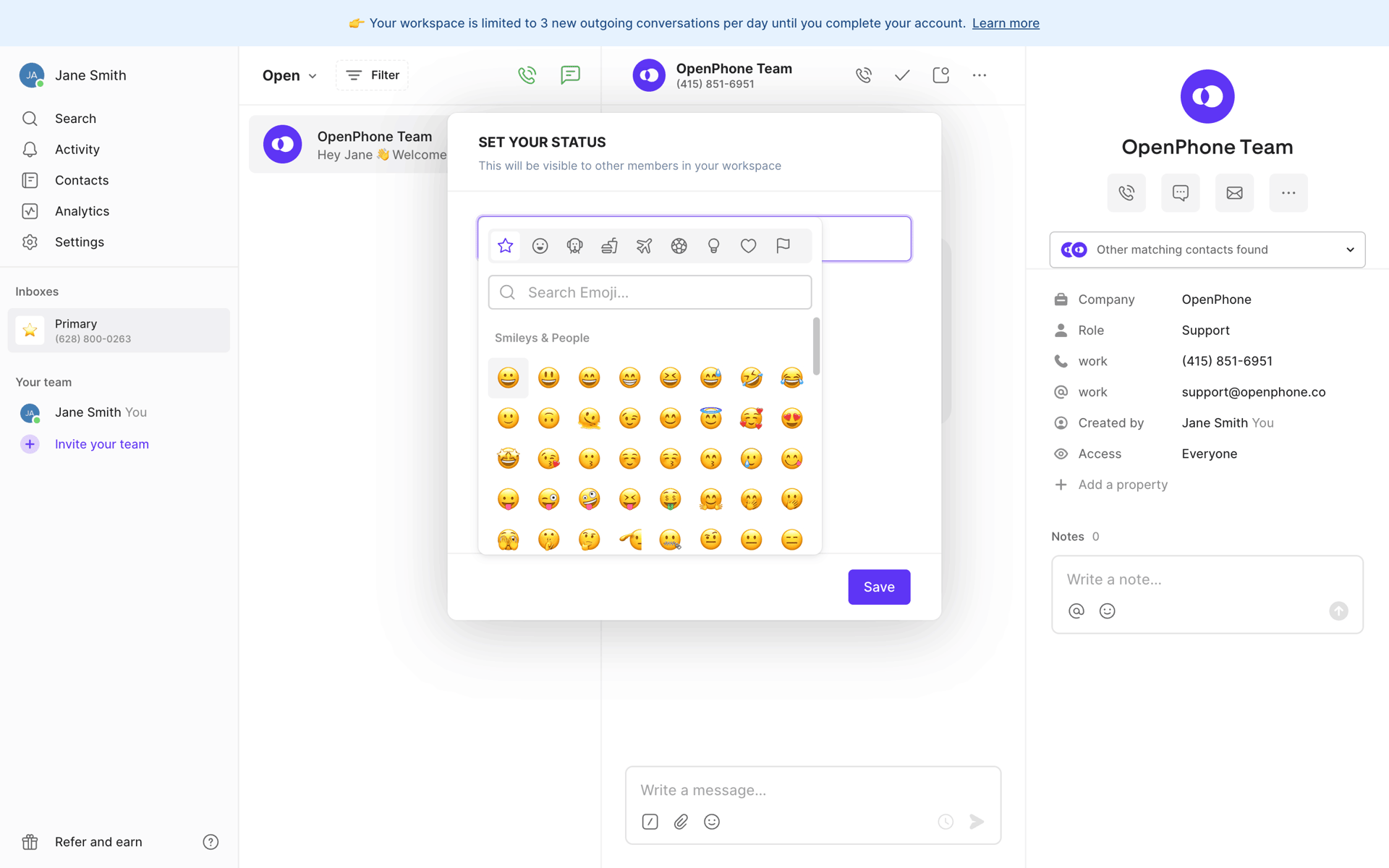Click the Write a note field
Screen dimensions: 1389x868
(x=1207, y=579)
